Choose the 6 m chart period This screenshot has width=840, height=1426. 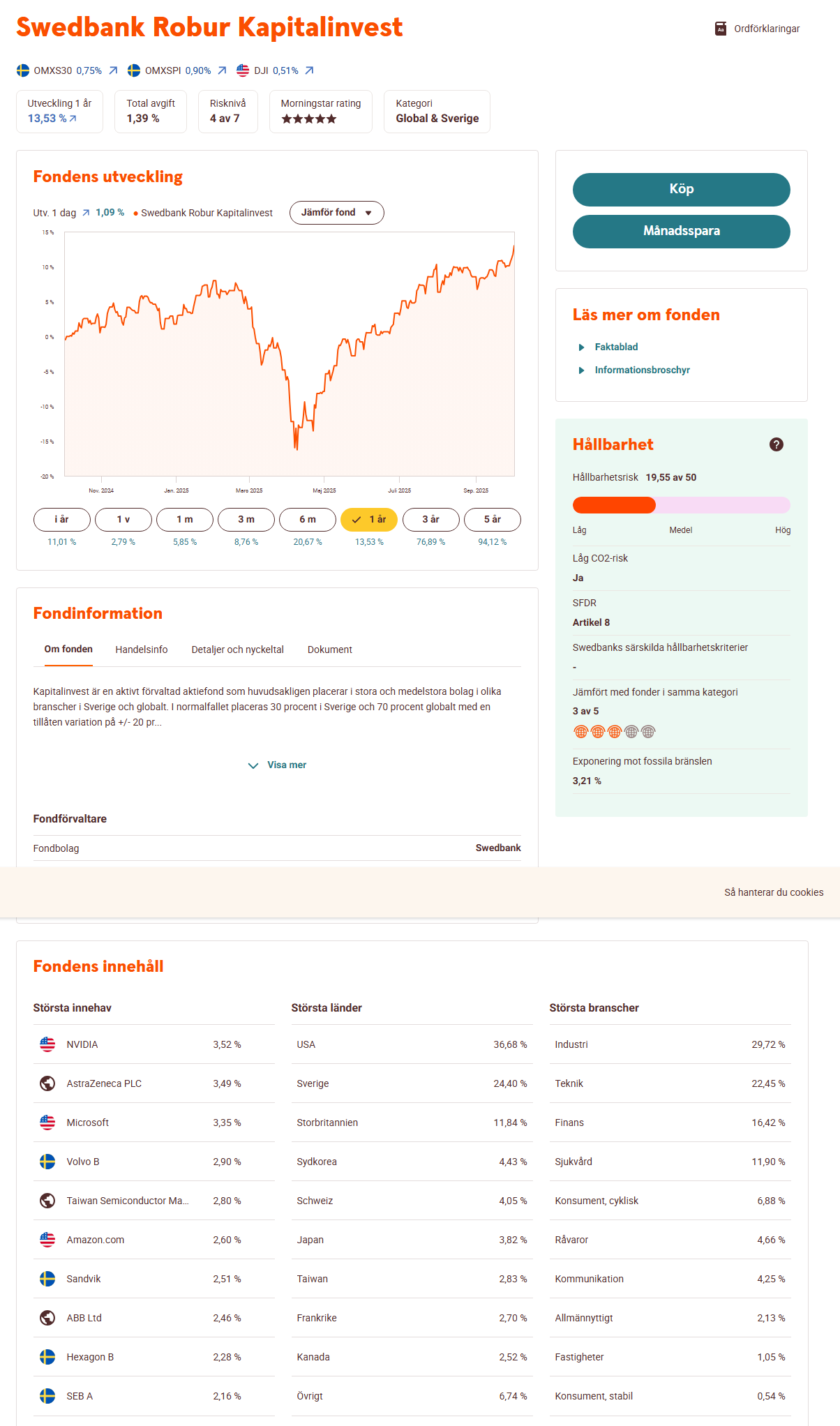308,520
